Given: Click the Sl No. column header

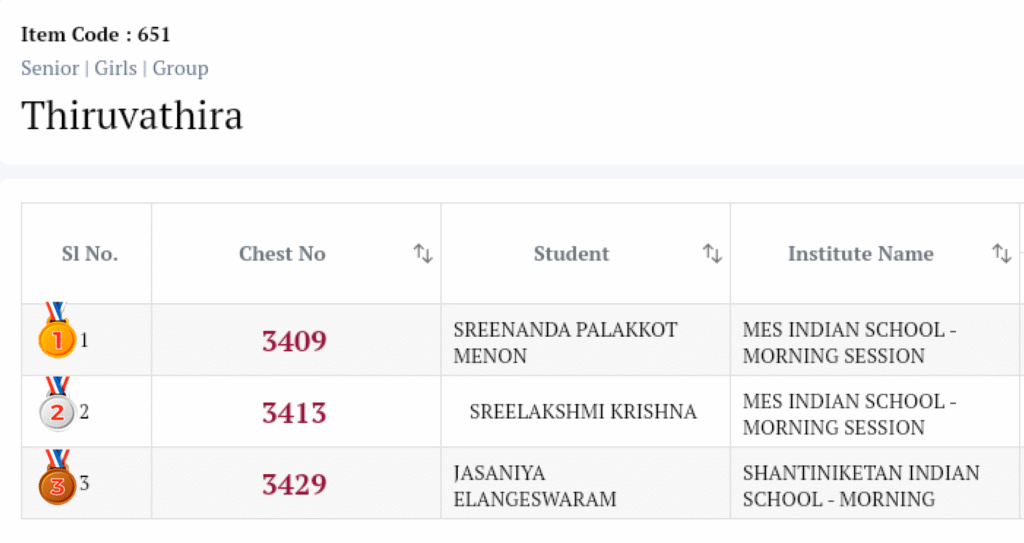Looking at the screenshot, I should tap(90, 254).
